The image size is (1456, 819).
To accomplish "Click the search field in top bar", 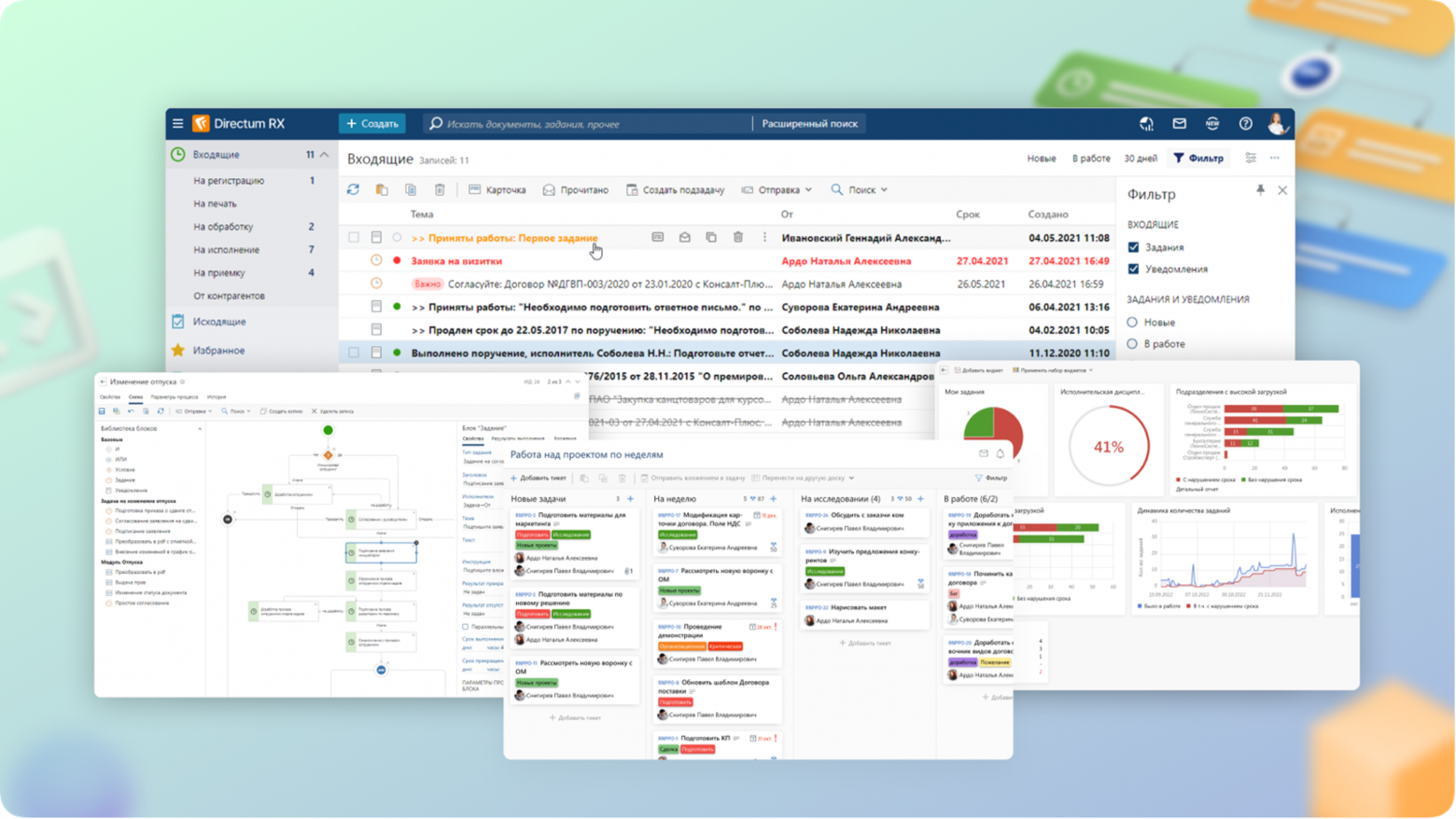I will tap(588, 123).
